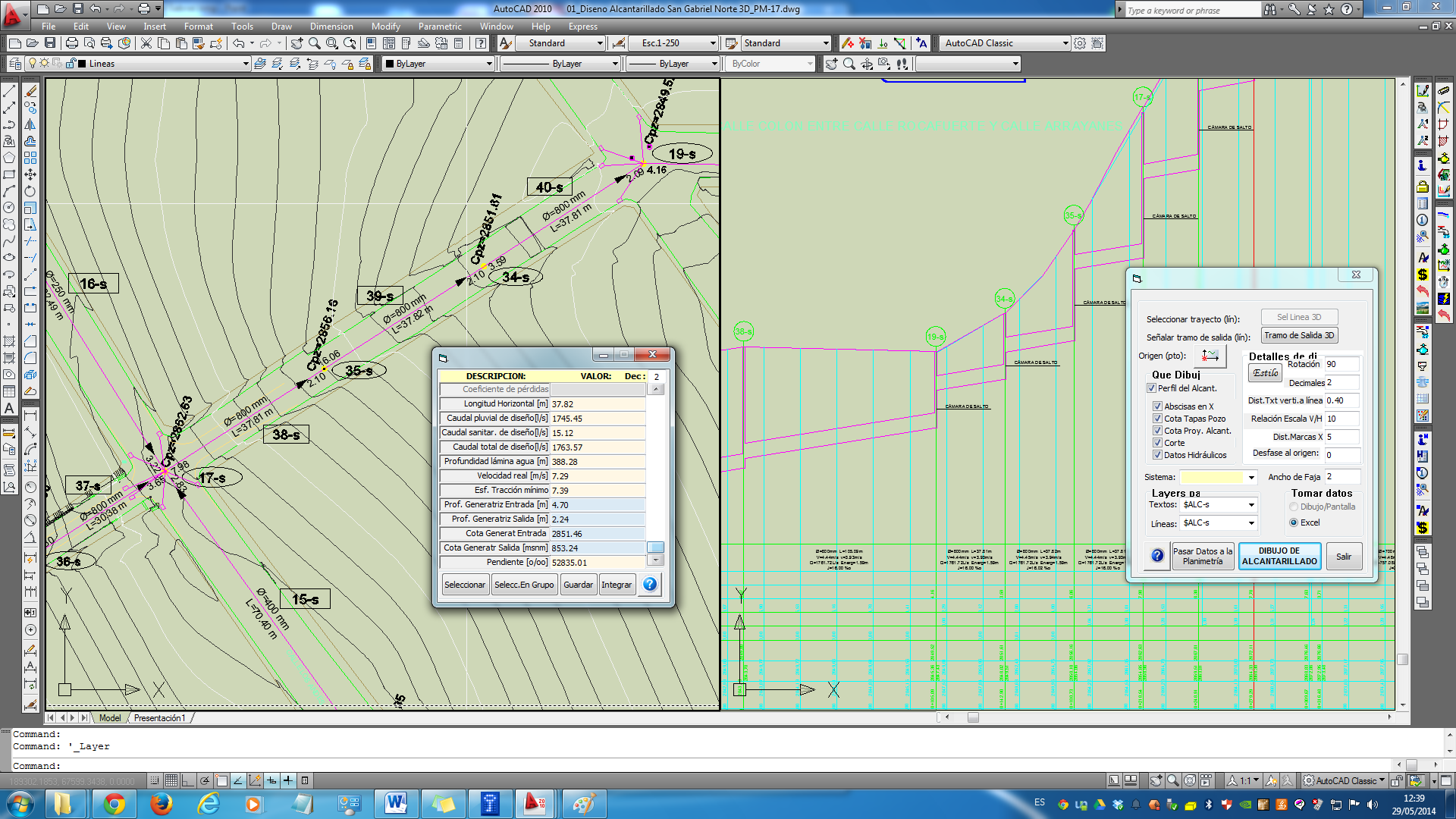Select the Excel radio button
The height and width of the screenshot is (819, 1456).
(x=1294, y=522)
